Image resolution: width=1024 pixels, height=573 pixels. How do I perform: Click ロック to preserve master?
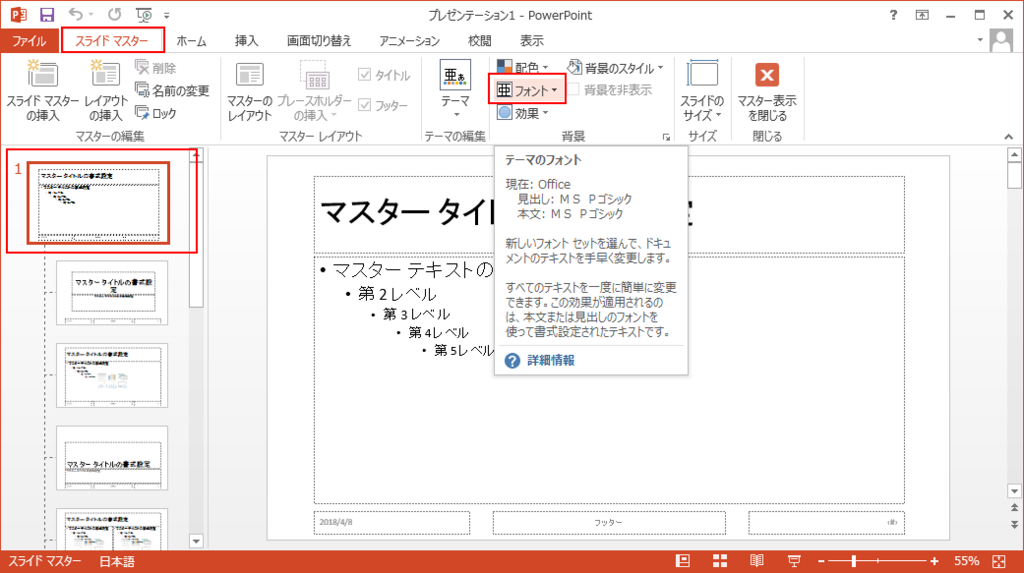pyautogui.click(x=155, y=113)
